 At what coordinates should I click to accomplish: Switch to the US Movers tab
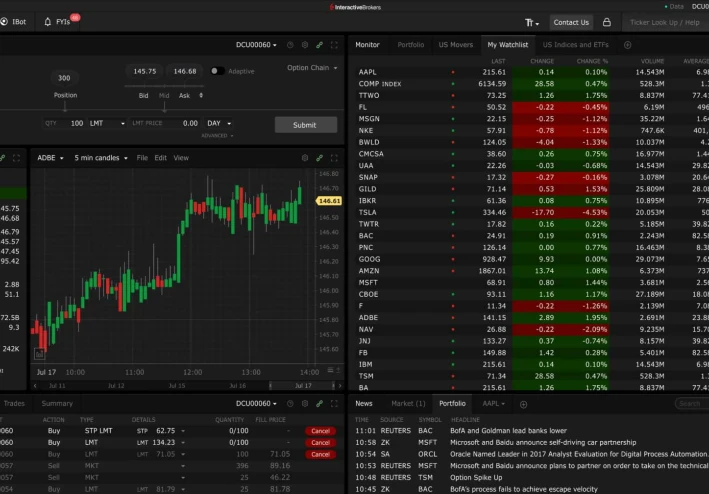[456, 45]
